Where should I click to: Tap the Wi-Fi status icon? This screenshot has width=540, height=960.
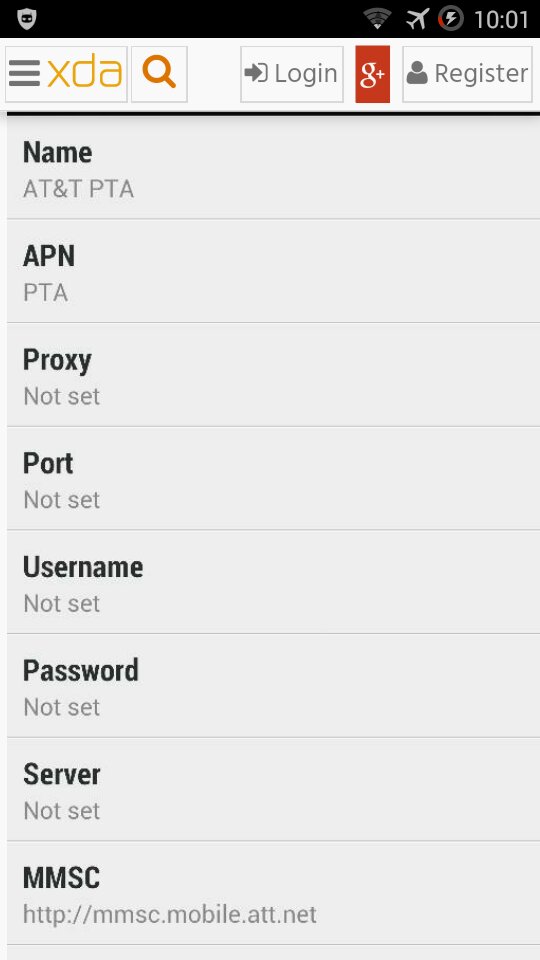(377, 18)
